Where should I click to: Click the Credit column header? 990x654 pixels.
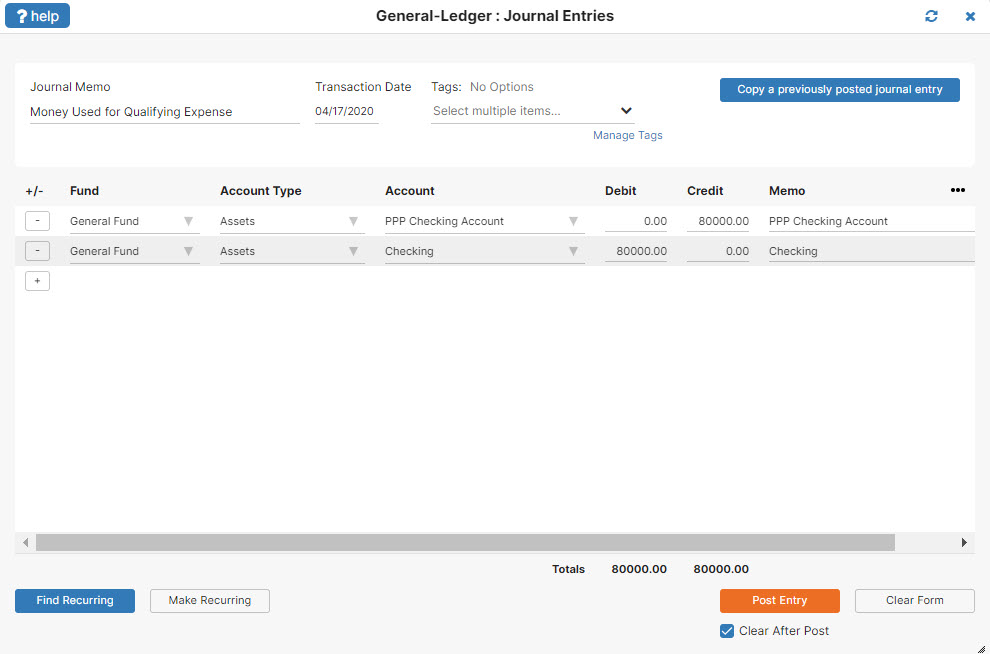705,191
